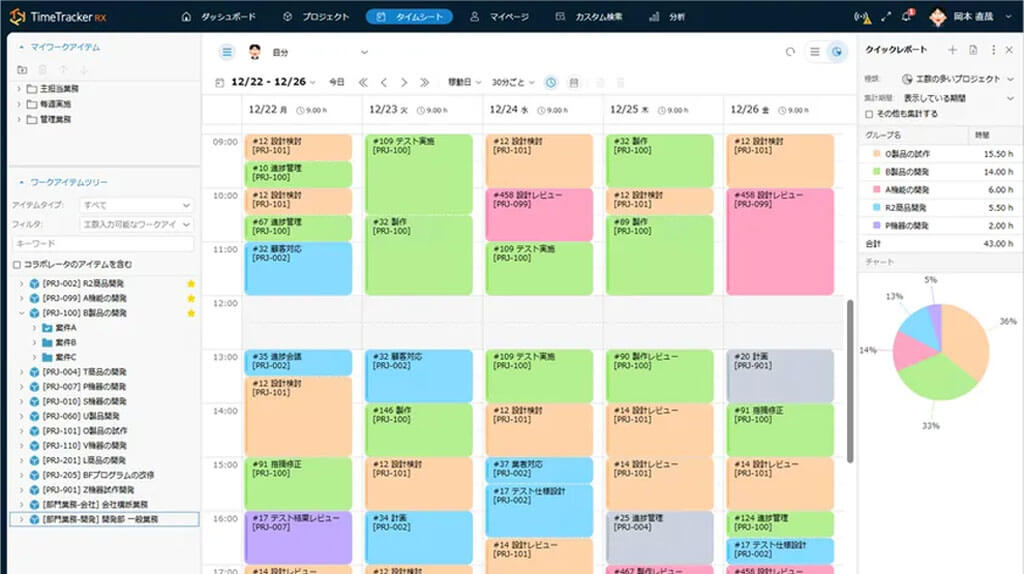Jump forward with the double-right arrow
Screen dimensions: 1024x574
pyautogui.click(x=424, y=82)
